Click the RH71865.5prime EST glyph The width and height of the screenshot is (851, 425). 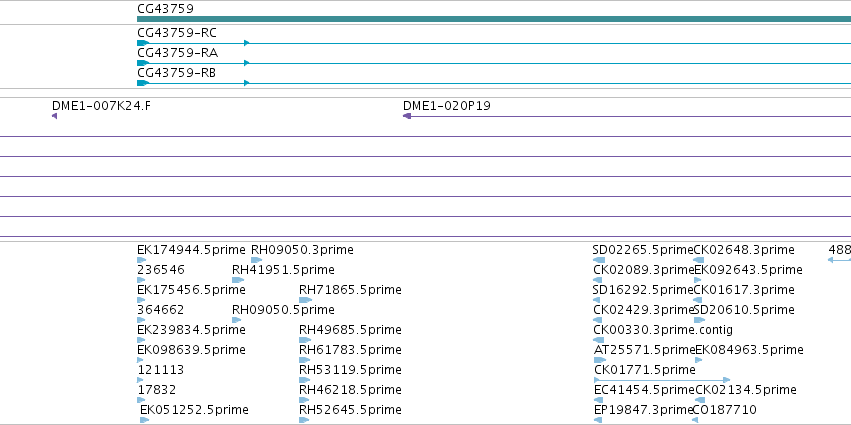306,300
